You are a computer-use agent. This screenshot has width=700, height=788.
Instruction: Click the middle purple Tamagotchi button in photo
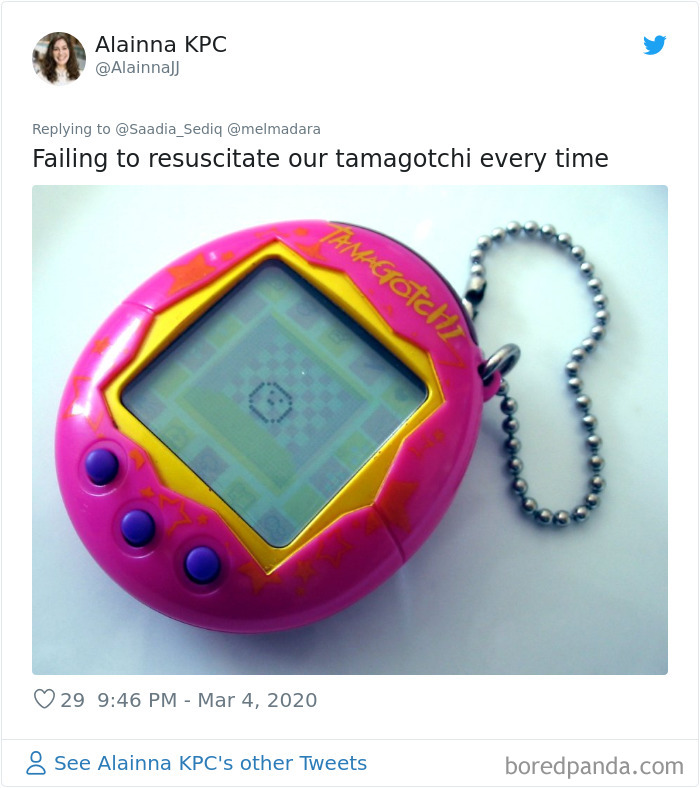[x=138, y=527]
